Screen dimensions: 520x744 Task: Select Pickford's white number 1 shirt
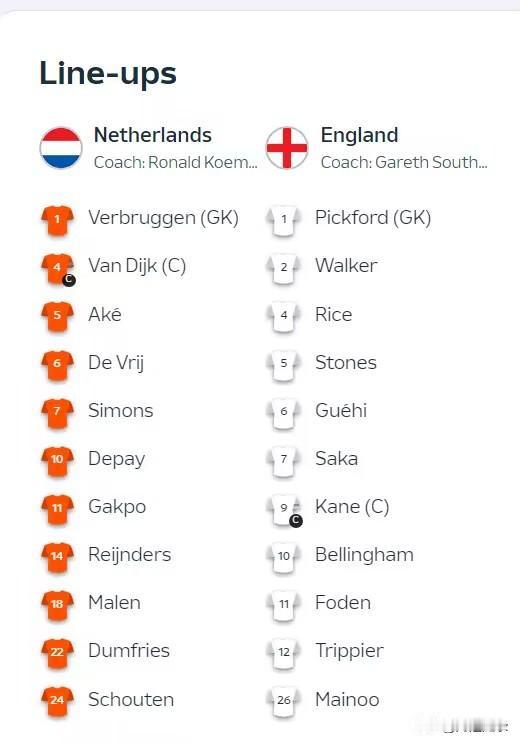pyautogui.click(x=284, y=220)
